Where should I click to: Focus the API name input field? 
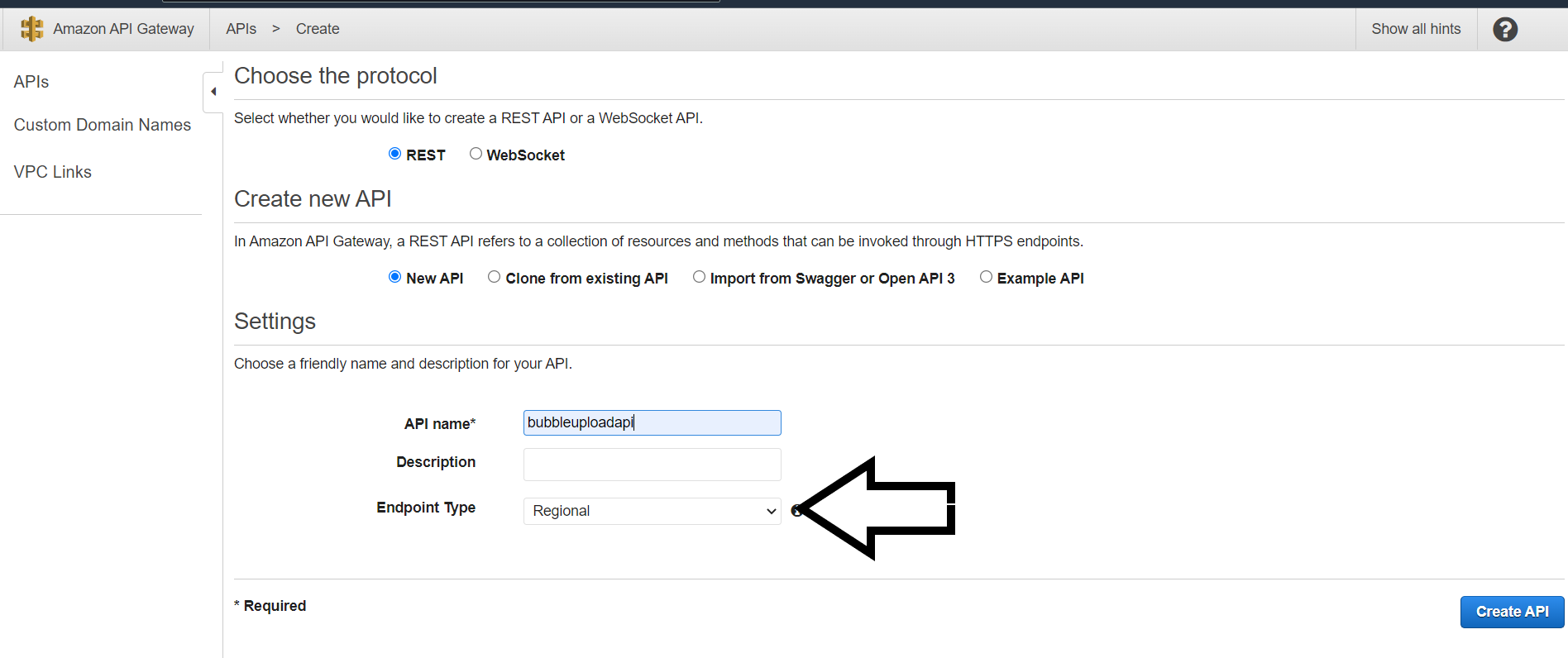coord(653,422)
